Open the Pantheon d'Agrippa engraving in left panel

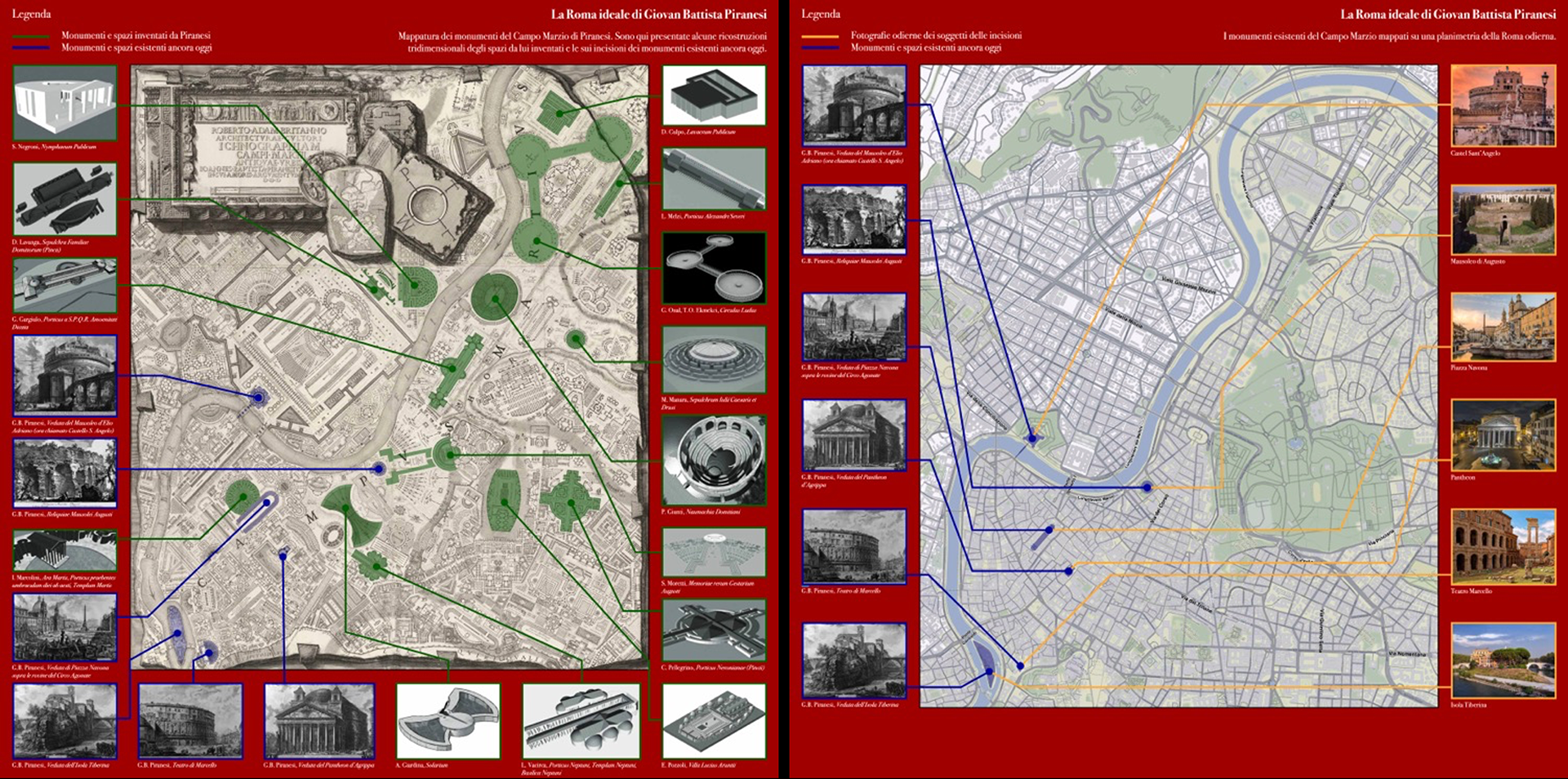tap(319, 722)
